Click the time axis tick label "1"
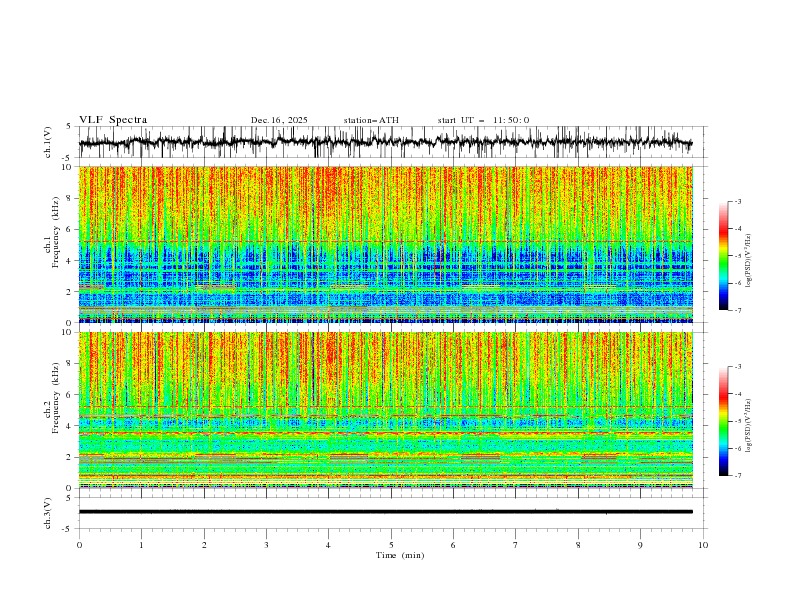This screenshot has width=792, height=612. pos(141,545)
